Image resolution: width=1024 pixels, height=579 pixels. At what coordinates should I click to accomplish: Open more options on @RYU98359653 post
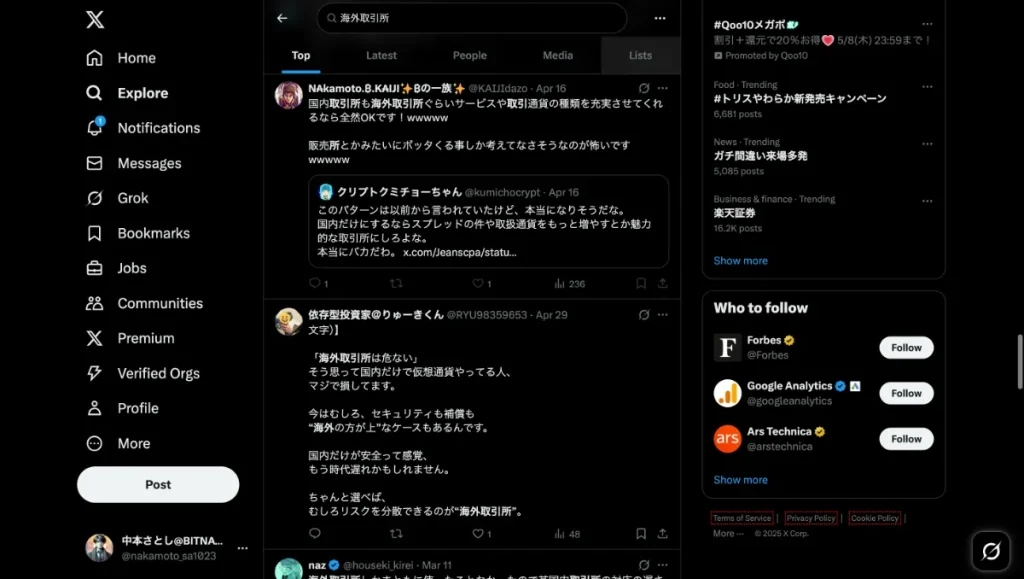(663, 315)
